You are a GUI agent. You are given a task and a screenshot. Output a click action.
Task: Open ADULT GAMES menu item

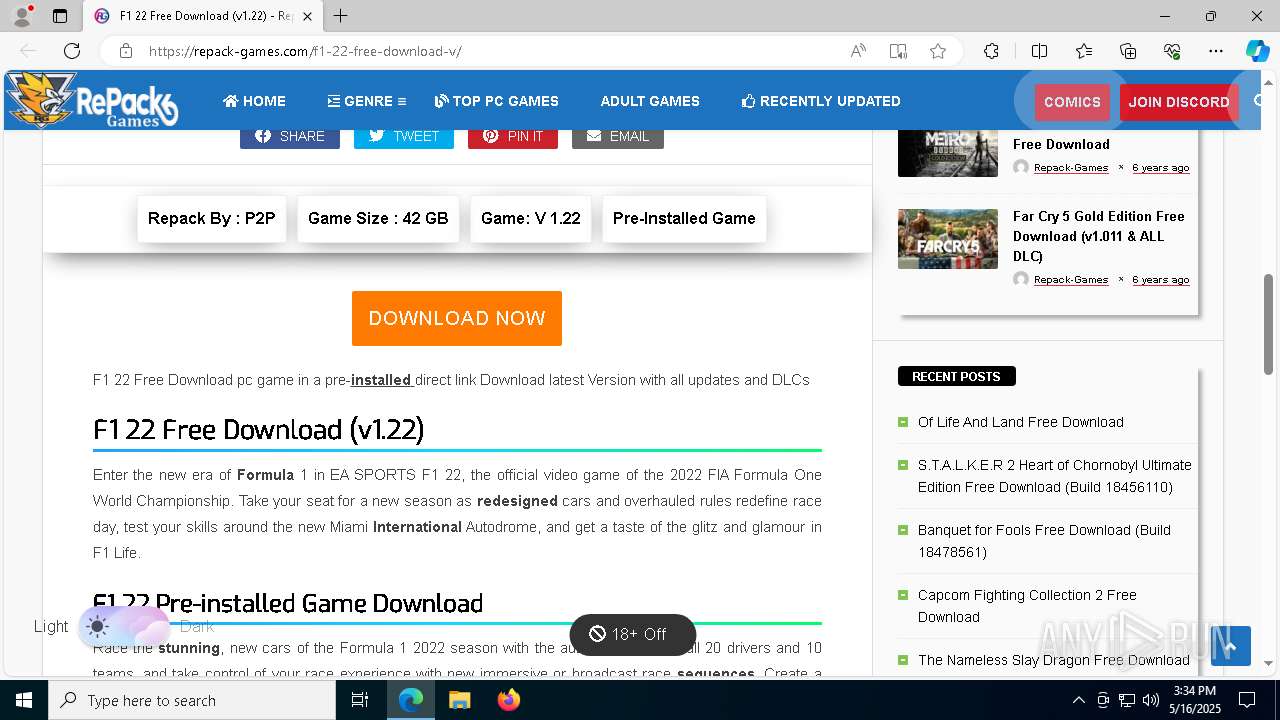coord(650,101)
